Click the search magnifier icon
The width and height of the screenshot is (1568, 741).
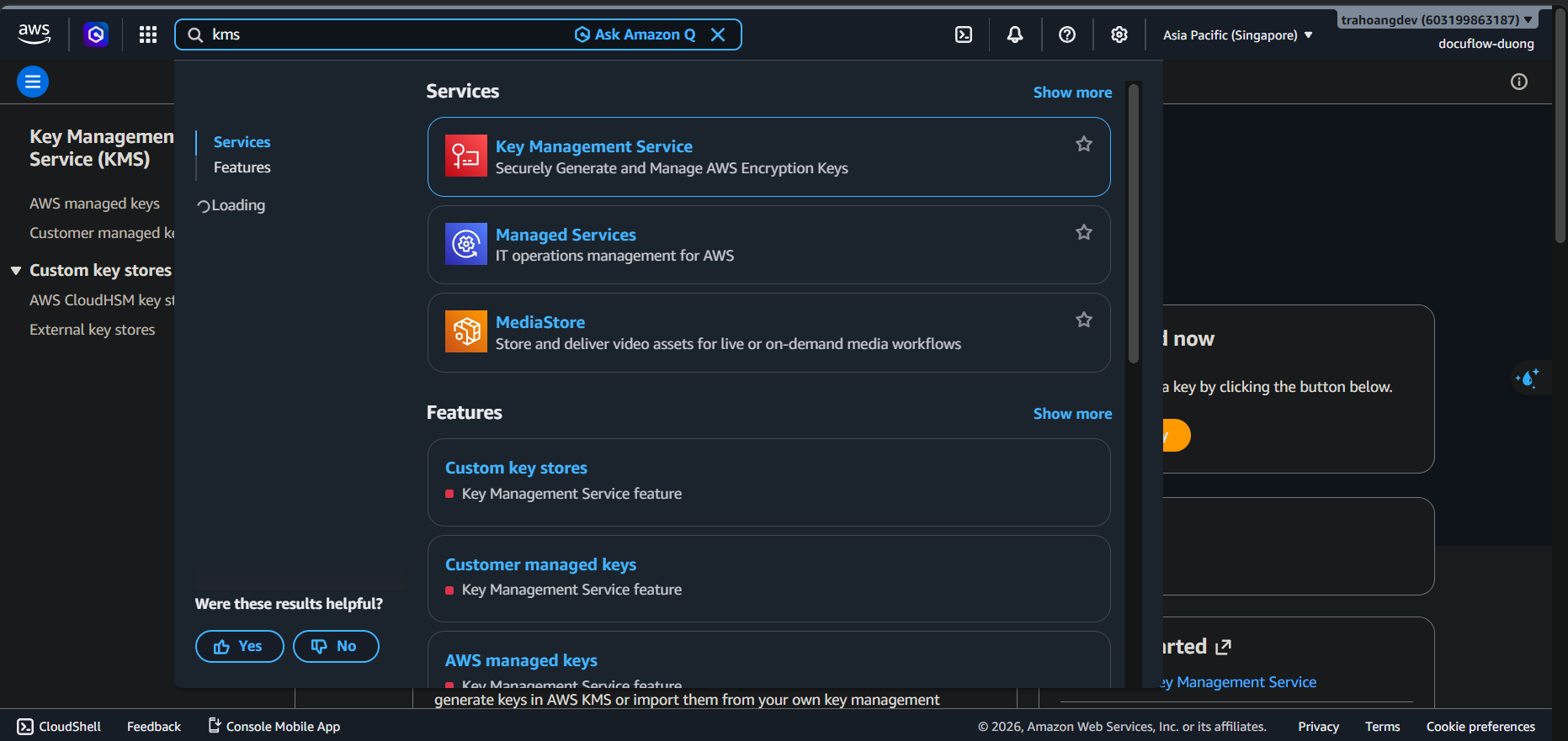(x=195, y=34)
